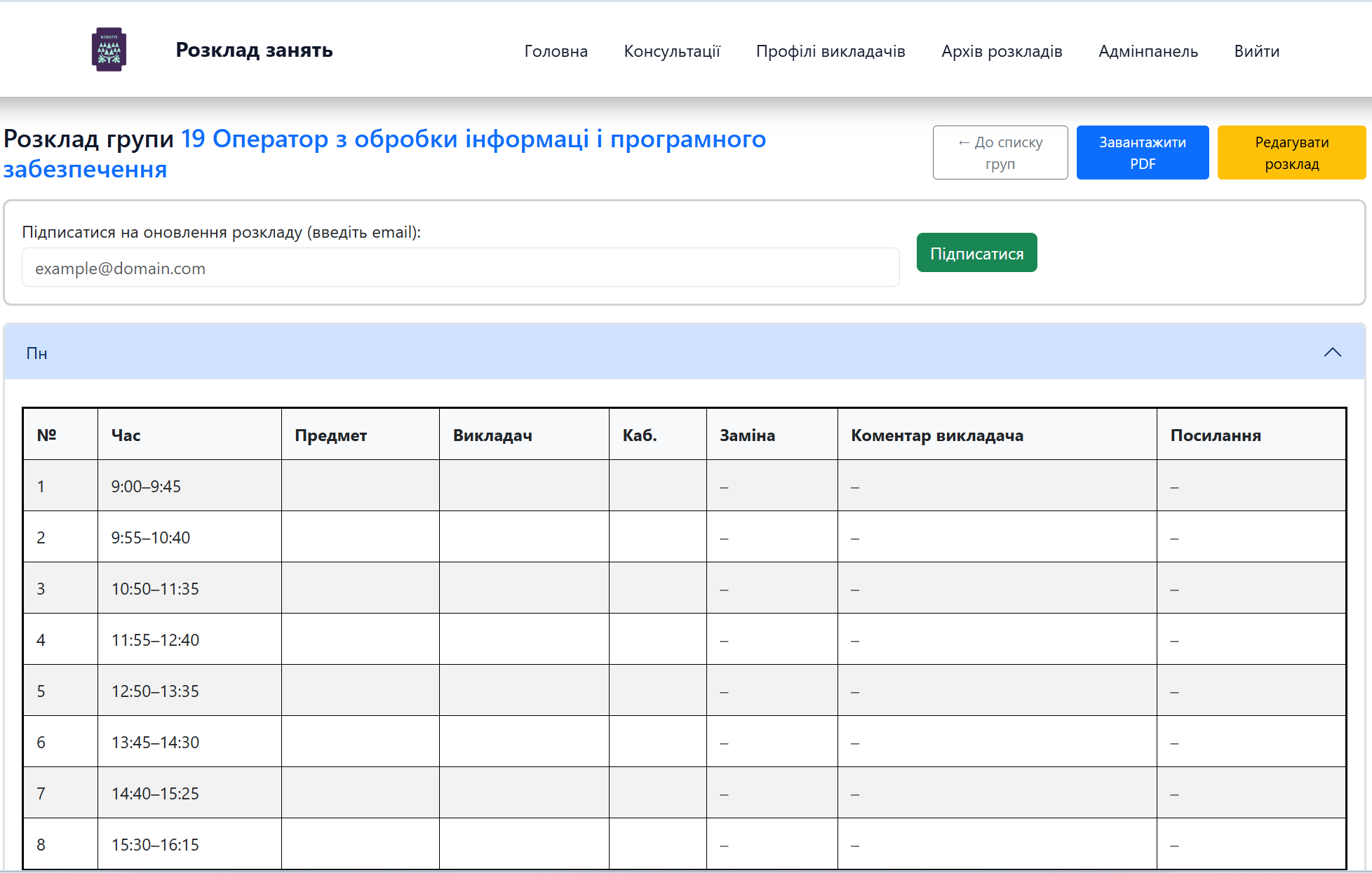Return via До списку груп button

coord(1000,153)
